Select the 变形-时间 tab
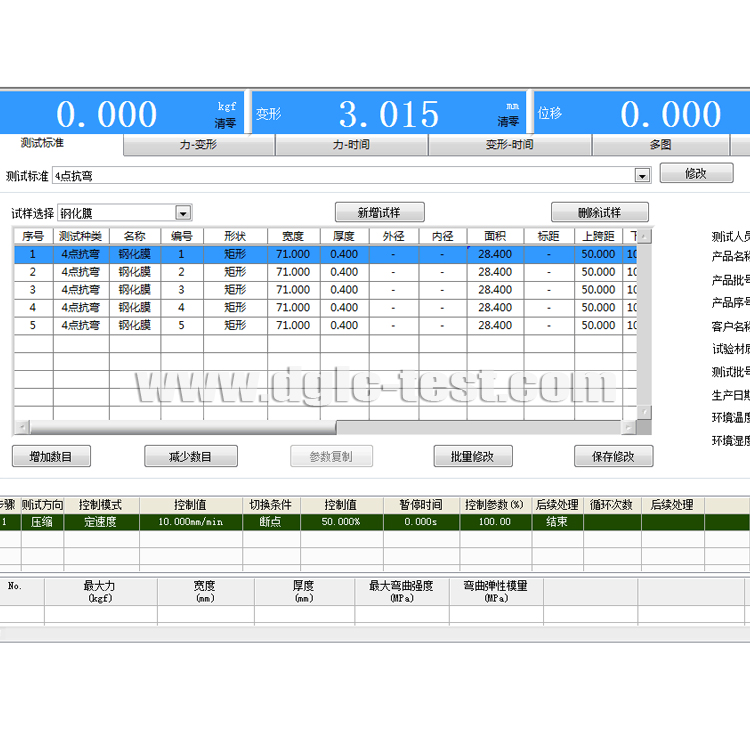 (x=509, y=145)
